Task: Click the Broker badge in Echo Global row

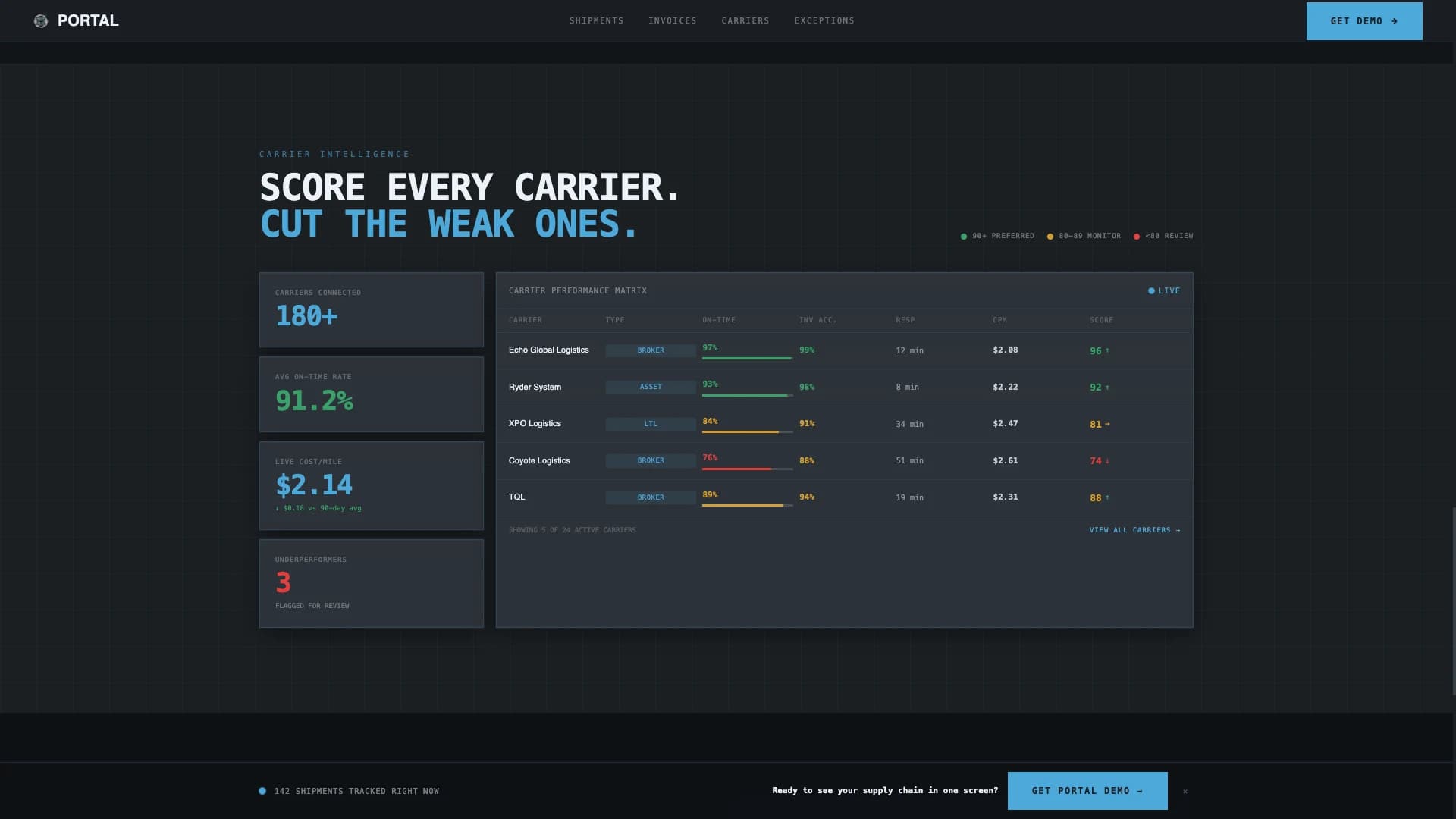Action: [x=650, y=350]
